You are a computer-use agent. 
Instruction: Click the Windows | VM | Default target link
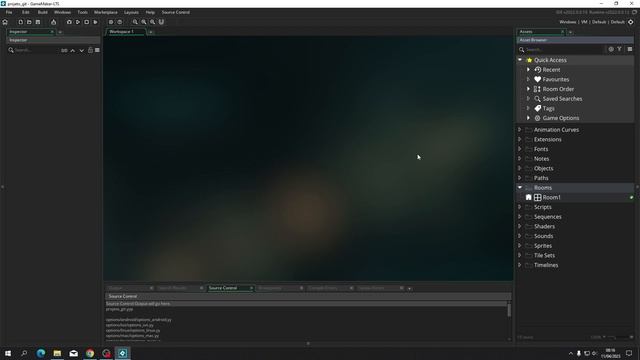point(592,22)
